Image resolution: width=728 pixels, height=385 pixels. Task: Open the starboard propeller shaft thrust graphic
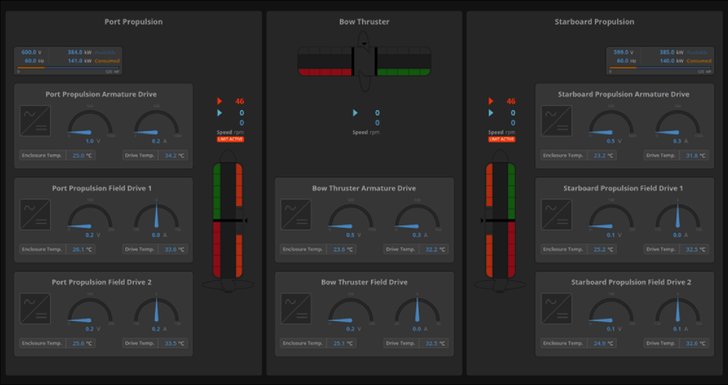[500, 221]
